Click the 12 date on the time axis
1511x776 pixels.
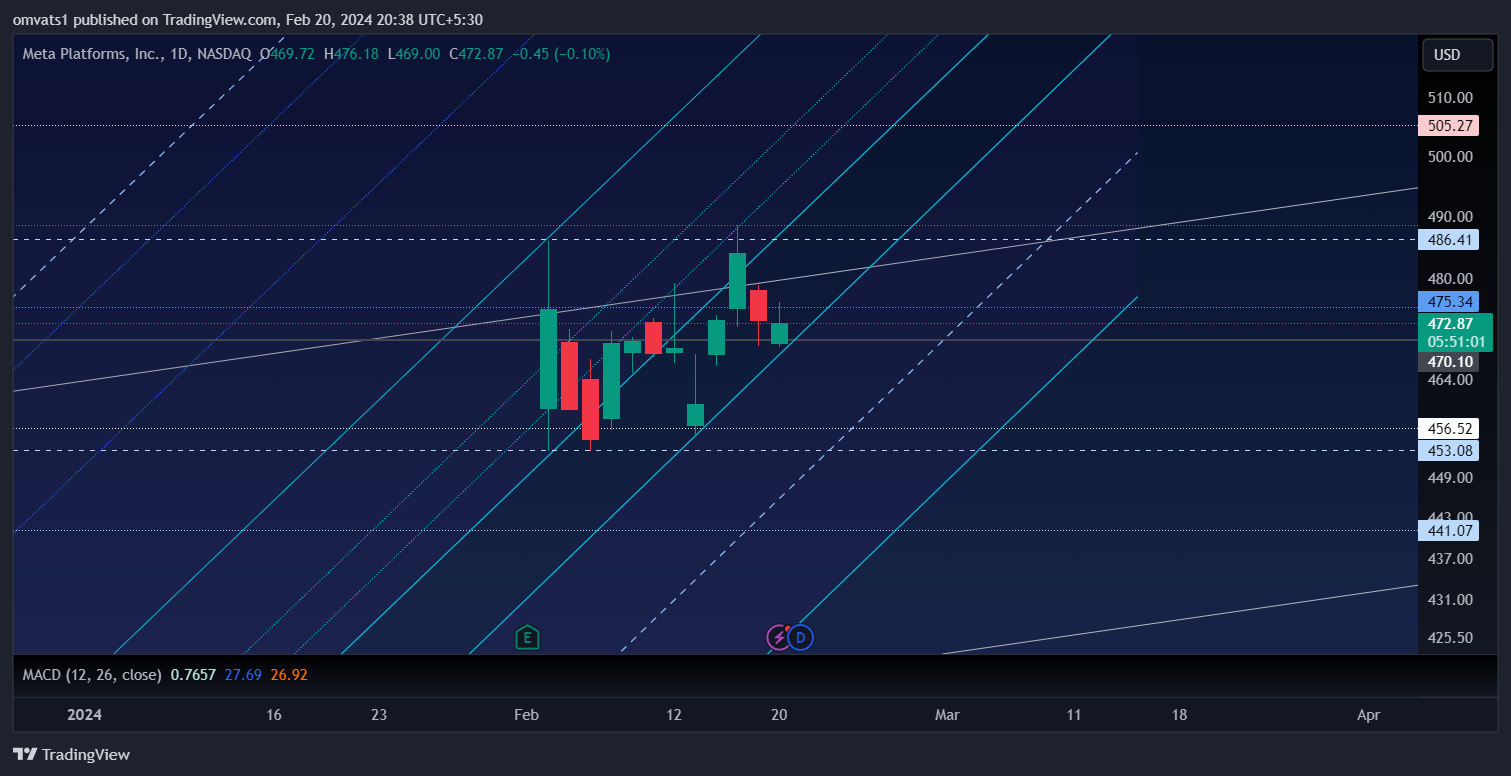(674, 715)
